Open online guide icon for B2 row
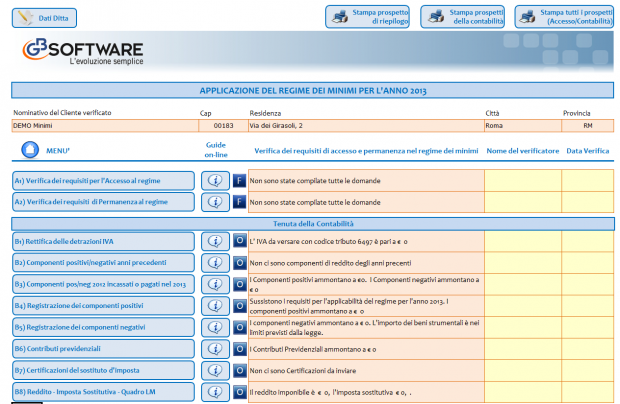 (215, 262)
